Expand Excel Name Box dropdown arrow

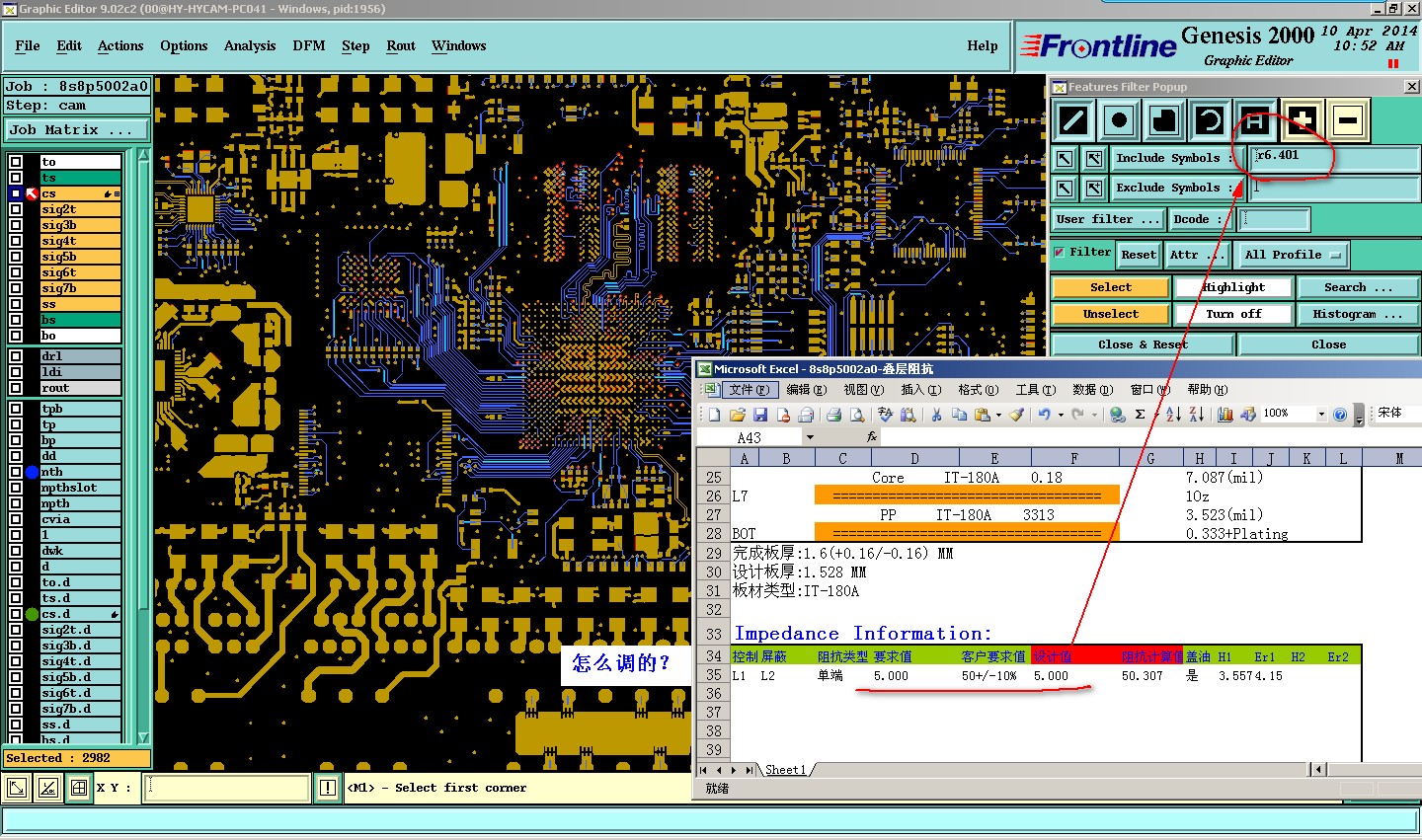click(810, 437)
